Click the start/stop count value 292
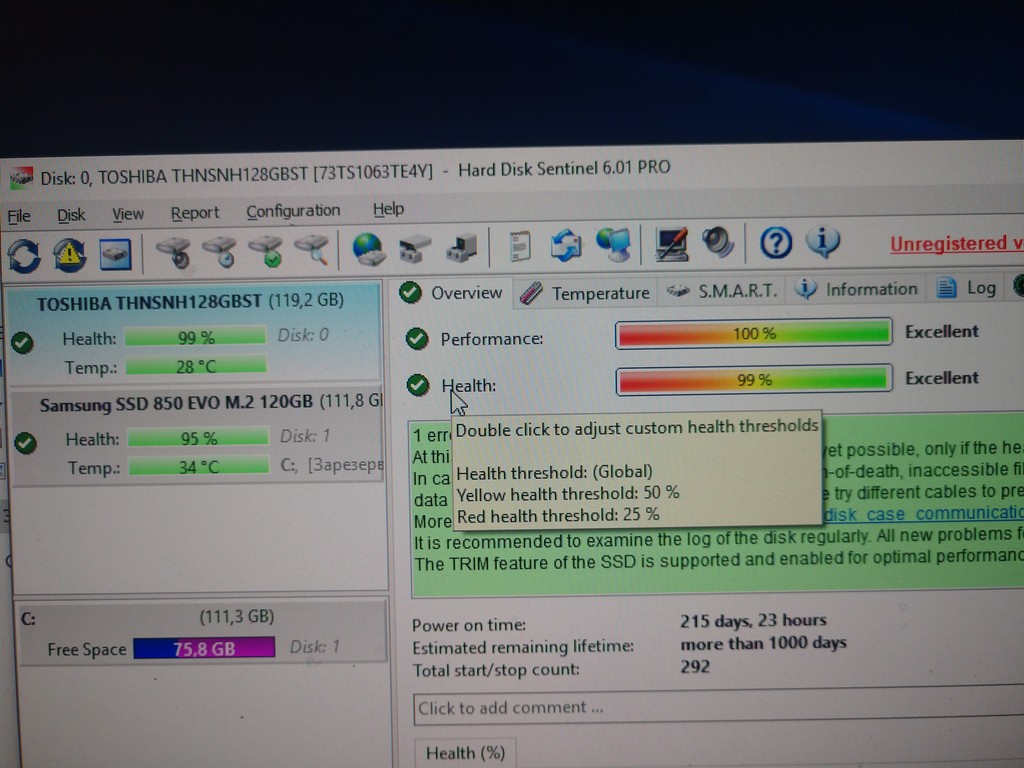The image size is (1024, 768). [695, 667]
